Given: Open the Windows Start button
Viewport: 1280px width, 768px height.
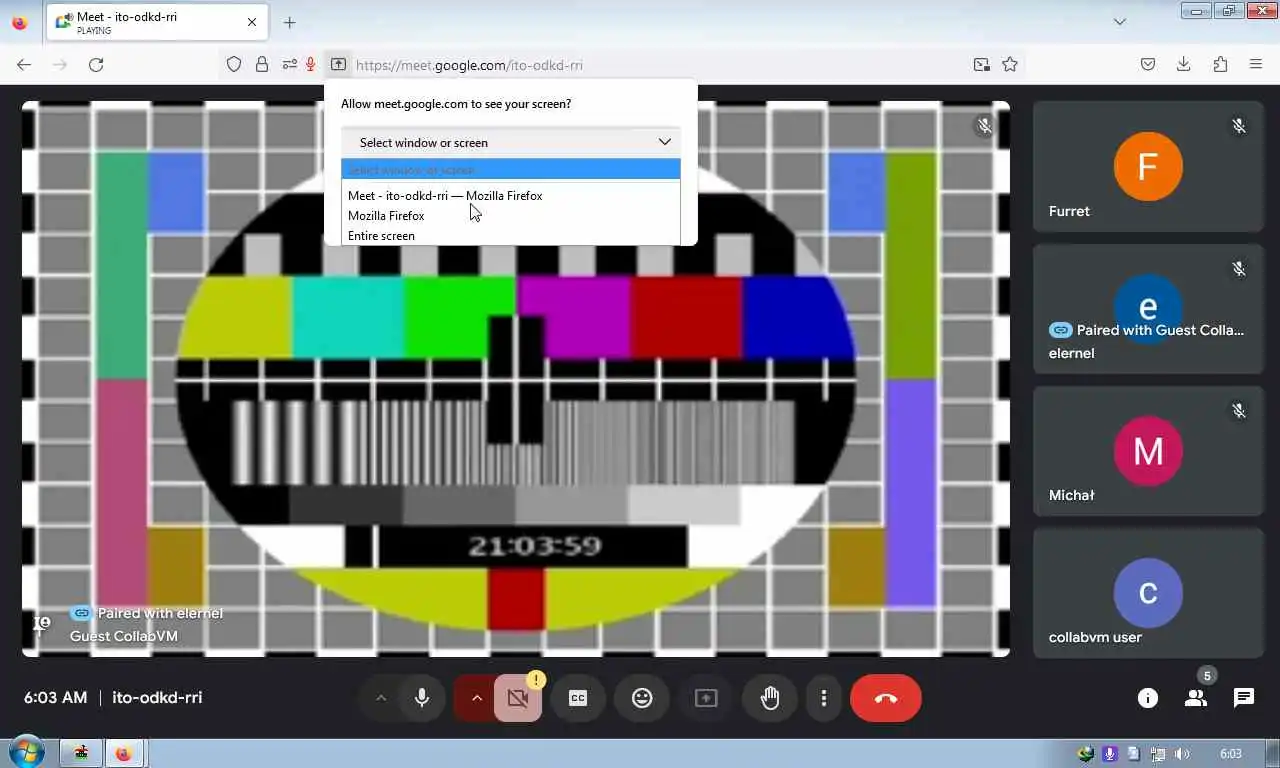Looking at the screenshot, I should point(26,753).
